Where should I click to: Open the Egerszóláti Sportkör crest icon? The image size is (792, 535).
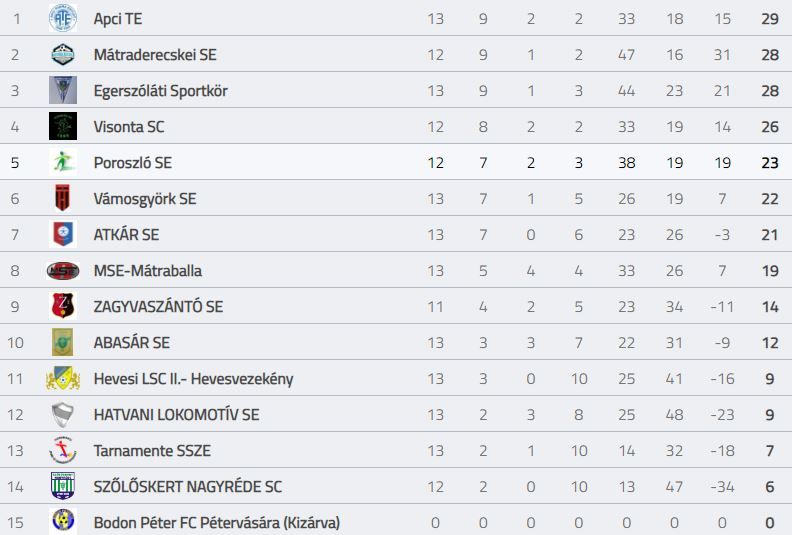63,90
